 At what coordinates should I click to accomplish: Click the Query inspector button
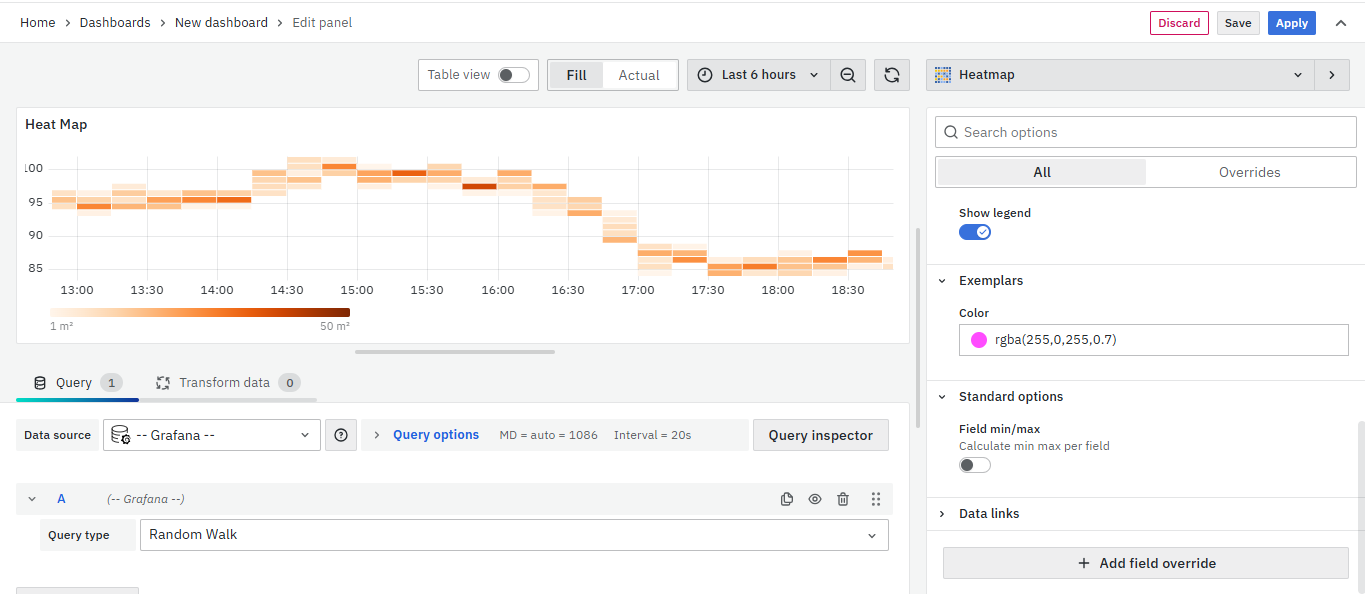820,435
